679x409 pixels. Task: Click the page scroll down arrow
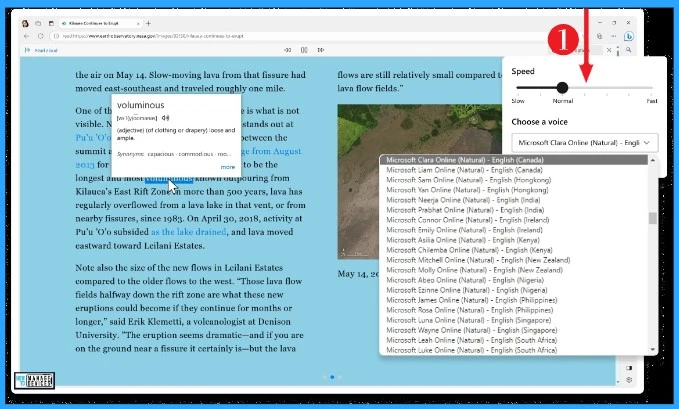(x=618, y=382)
